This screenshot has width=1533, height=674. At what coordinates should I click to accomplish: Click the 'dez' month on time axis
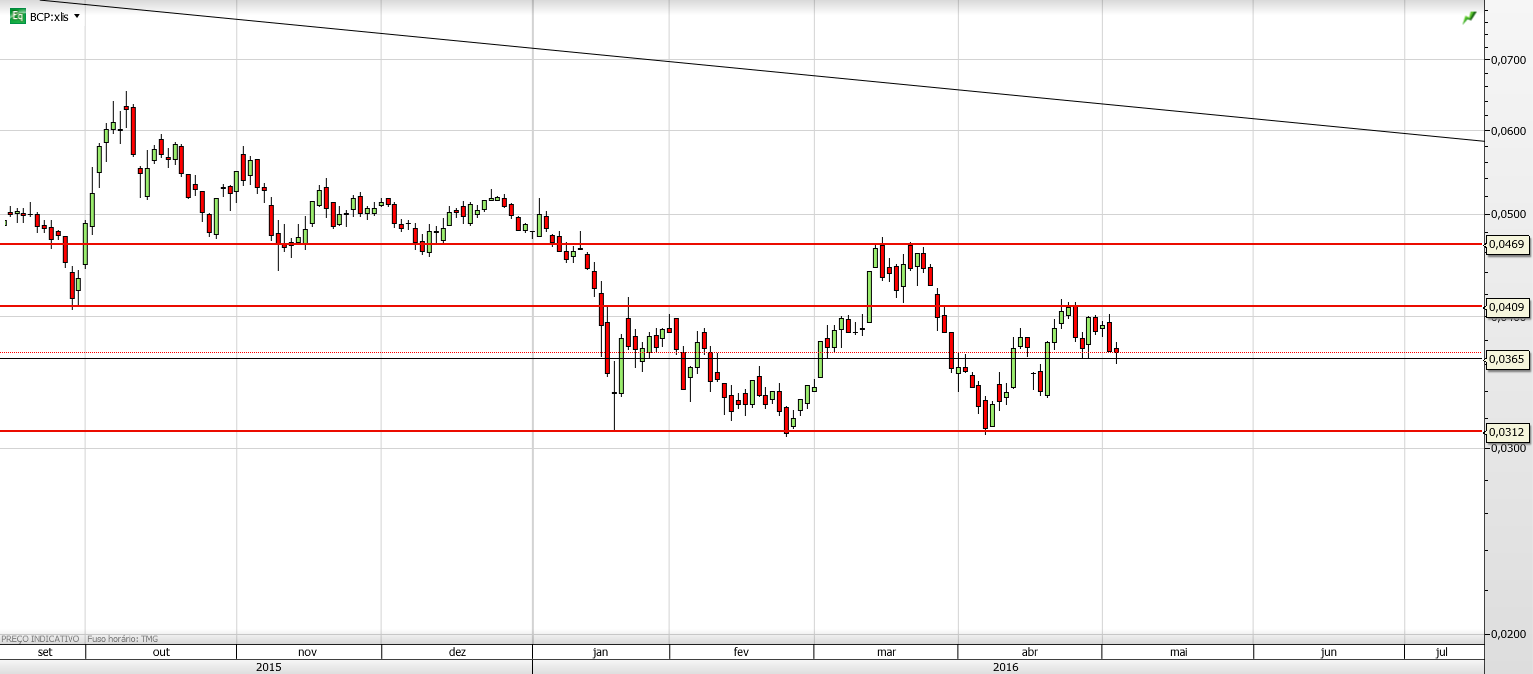click(457, 652)
